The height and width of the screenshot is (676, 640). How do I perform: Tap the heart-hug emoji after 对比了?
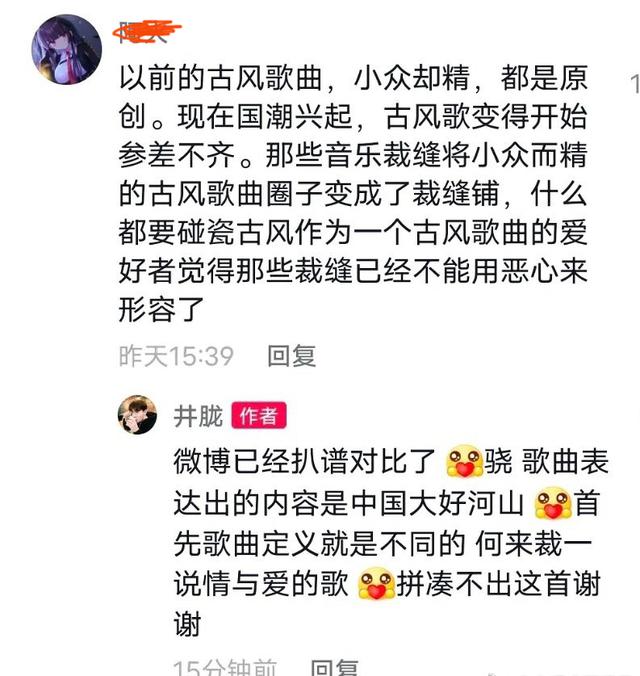coord(464,461)
